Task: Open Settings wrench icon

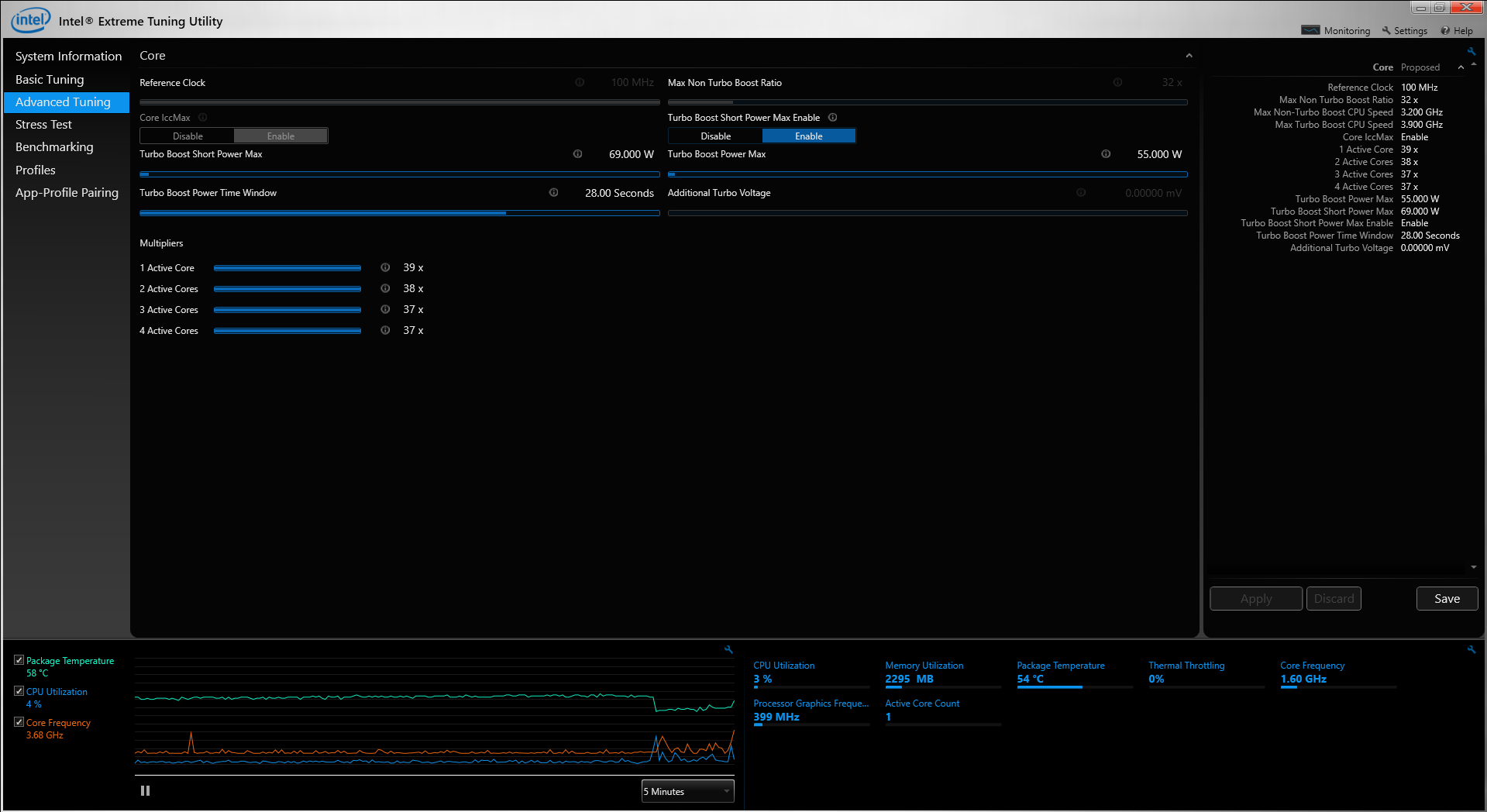Action: pos(1386,31)
